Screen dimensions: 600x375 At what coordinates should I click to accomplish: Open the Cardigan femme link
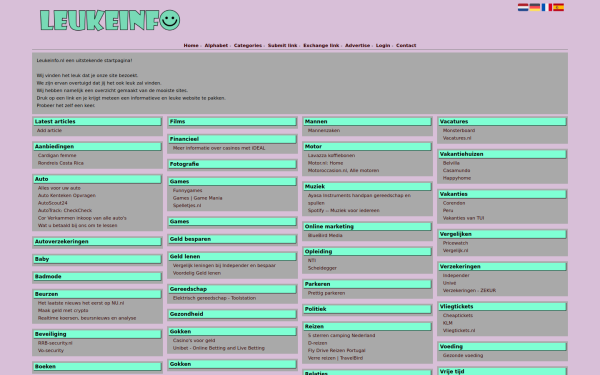click(x=57, y=155)
